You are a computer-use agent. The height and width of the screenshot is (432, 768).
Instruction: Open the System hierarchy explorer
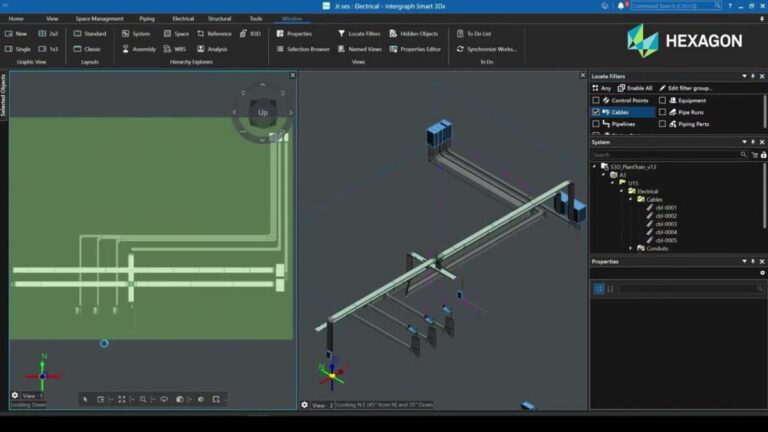[x=136, y=34]
